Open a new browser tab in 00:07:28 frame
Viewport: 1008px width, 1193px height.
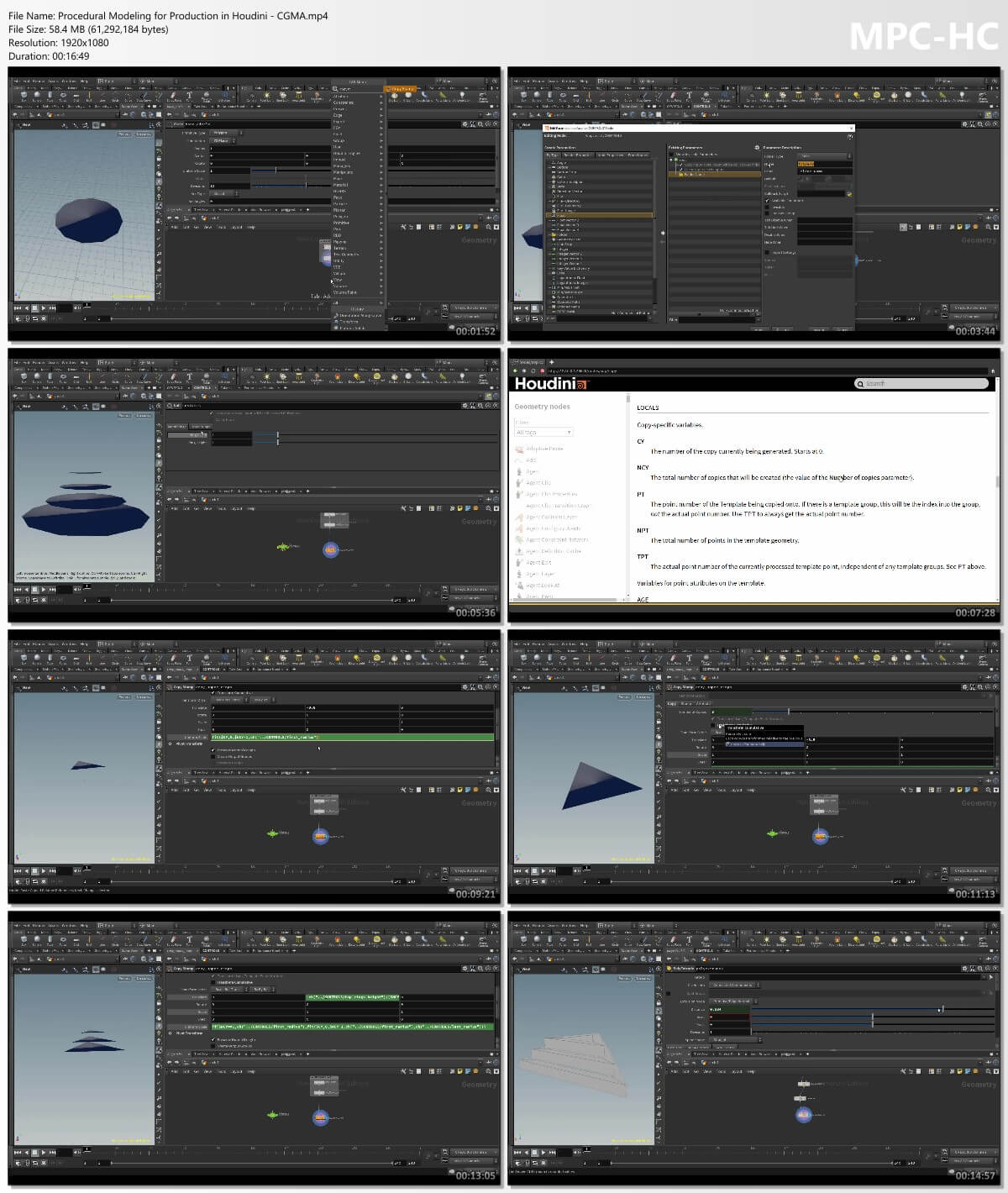(552, 362)
